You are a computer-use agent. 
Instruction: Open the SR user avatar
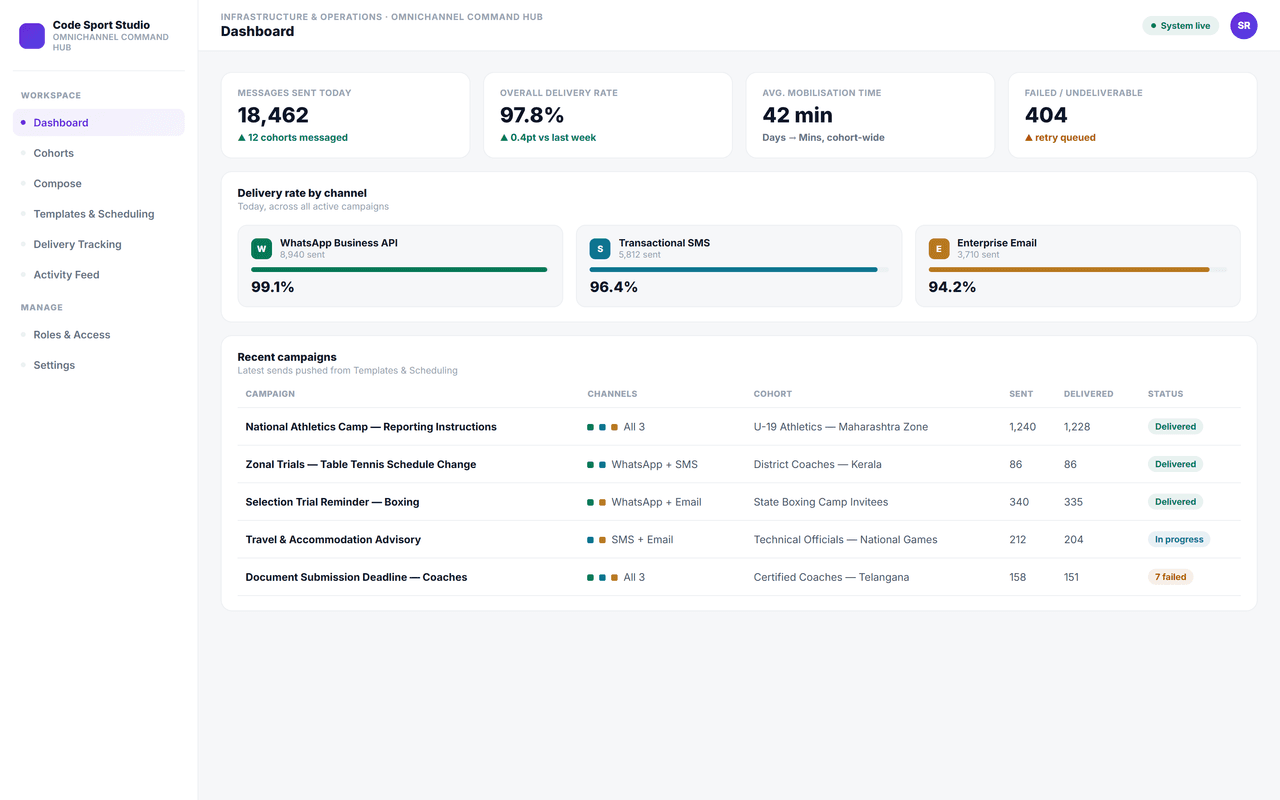coord(1244,26)
